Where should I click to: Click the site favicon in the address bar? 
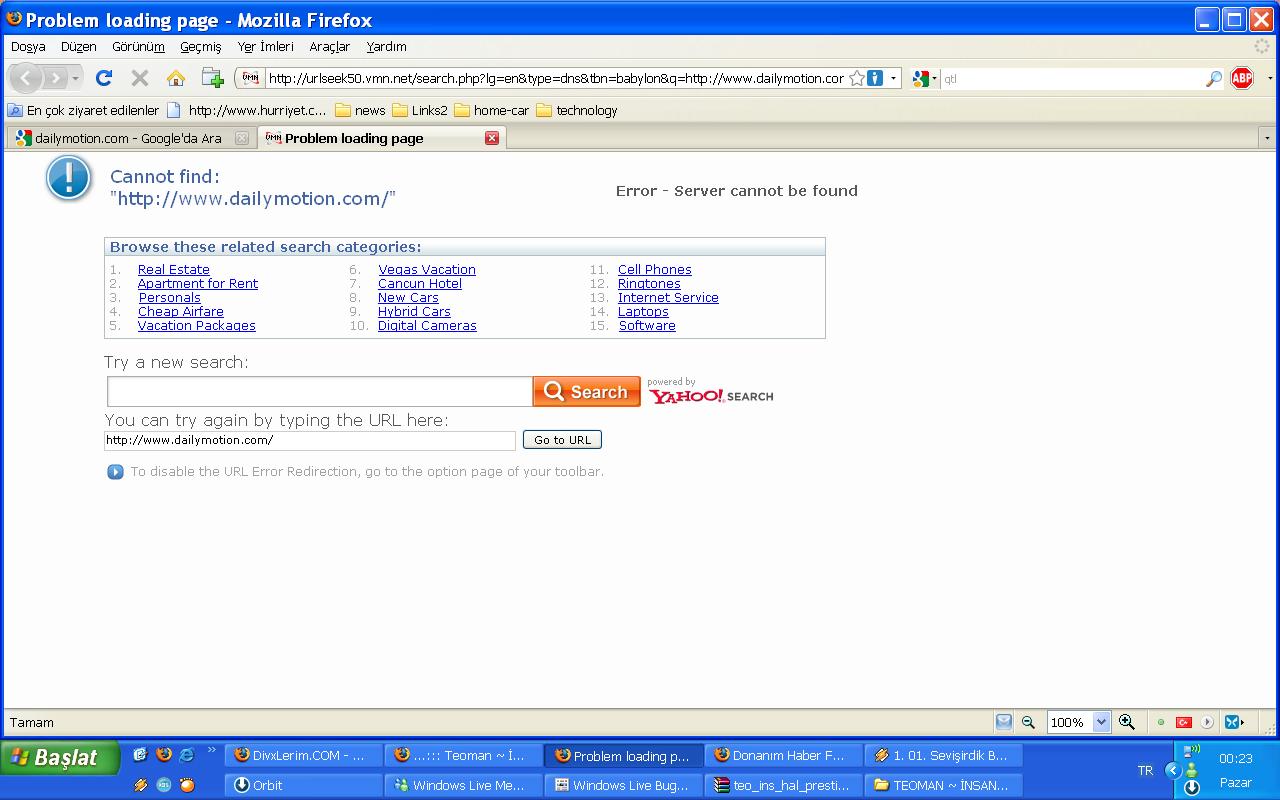click(x=251, y=78)
